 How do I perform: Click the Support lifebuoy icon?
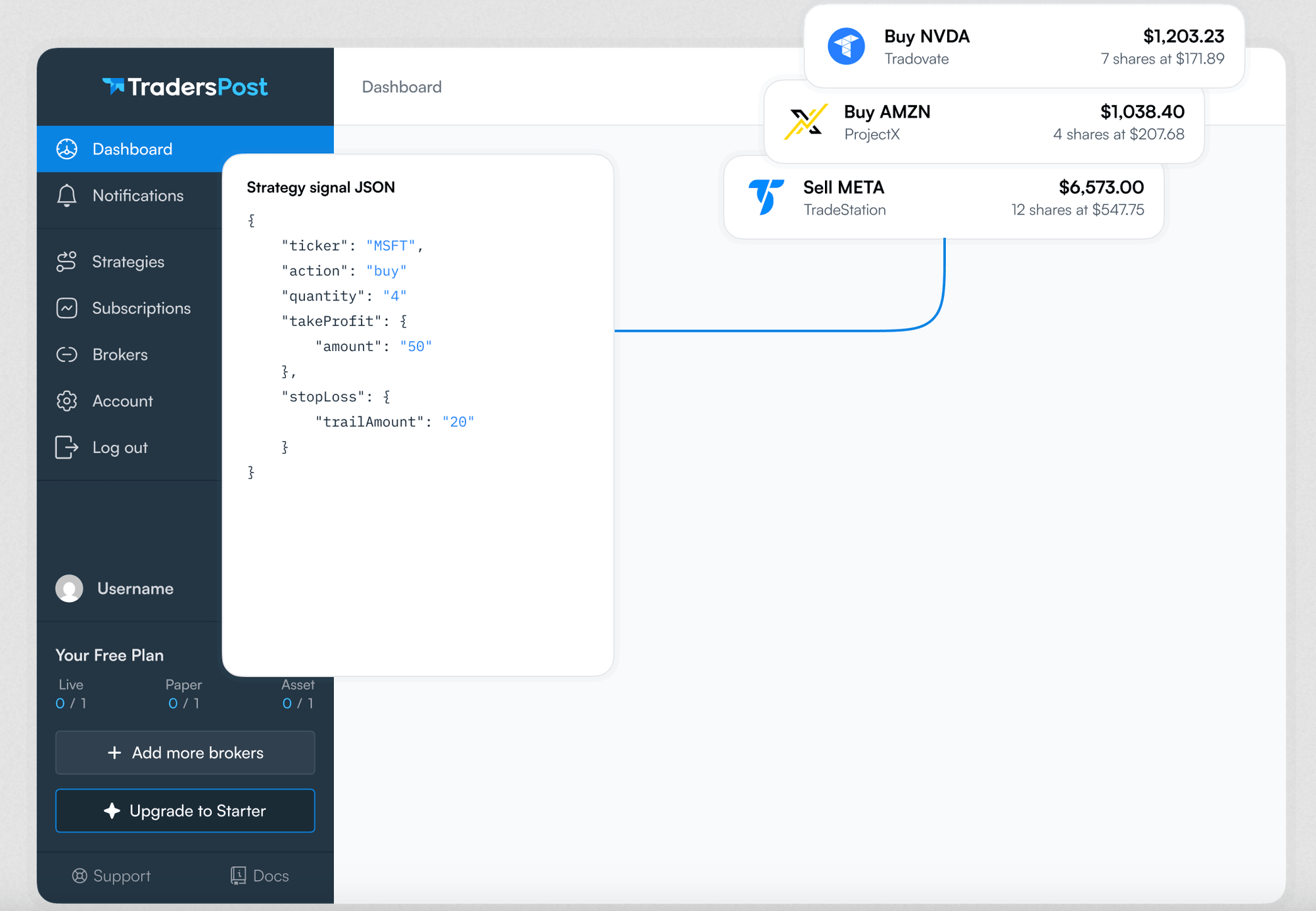[80, 876]
